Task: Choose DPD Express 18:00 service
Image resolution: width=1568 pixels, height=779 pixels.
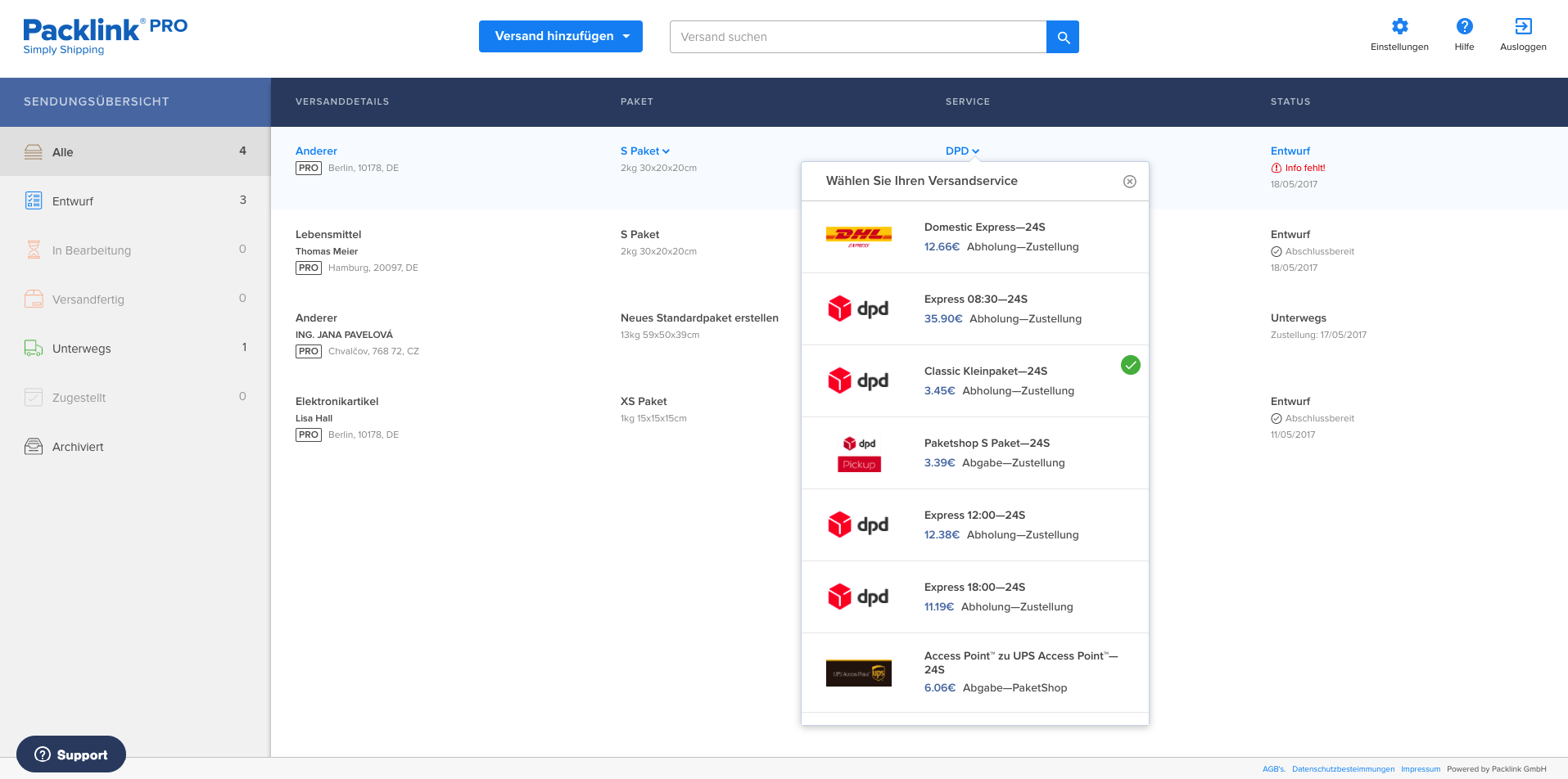Action: (975, 597)
